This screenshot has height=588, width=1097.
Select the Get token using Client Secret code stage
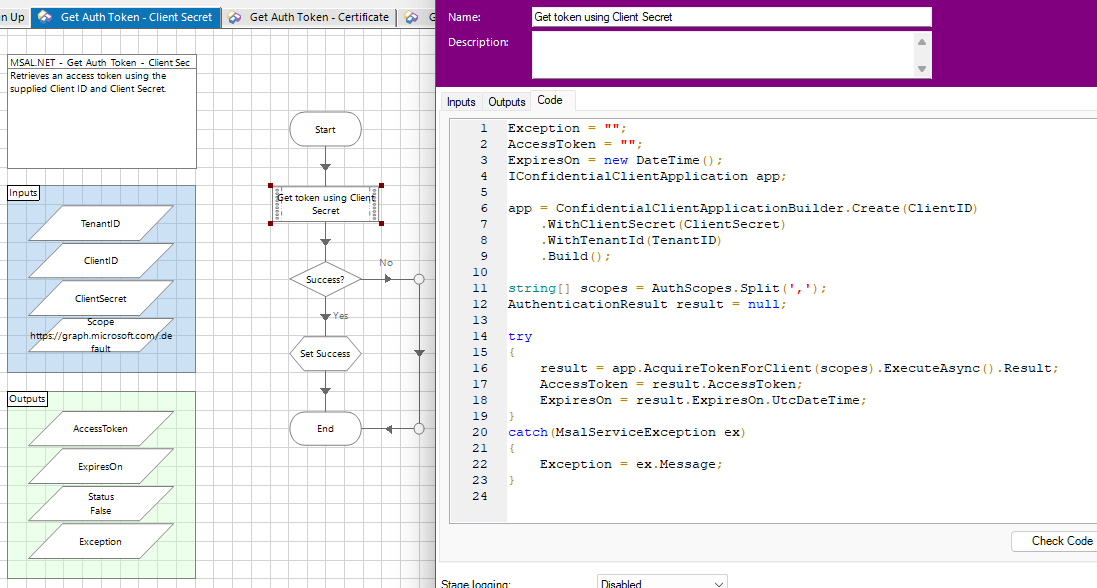(325, 204)
